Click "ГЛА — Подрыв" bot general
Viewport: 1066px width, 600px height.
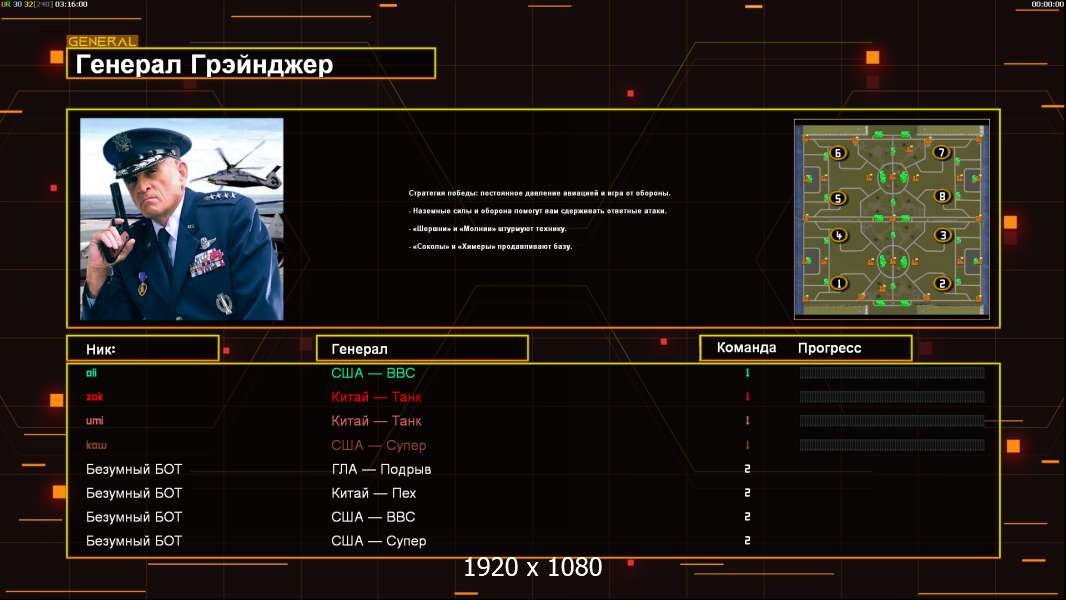(x=381, y=469)
